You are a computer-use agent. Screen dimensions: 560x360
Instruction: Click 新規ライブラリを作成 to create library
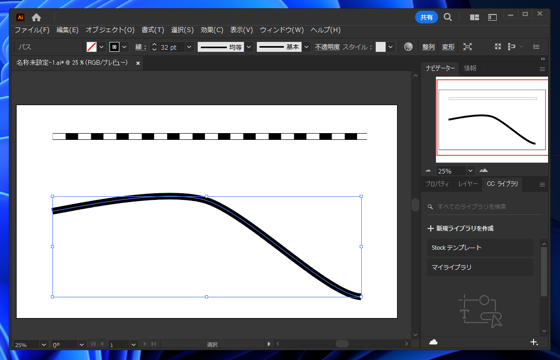point(465,229)
